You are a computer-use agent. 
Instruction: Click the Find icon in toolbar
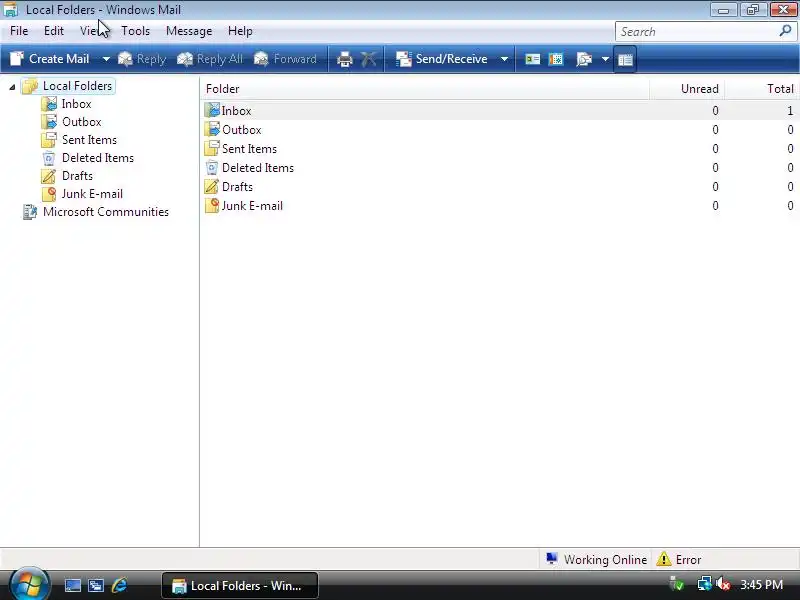pos(584,59)
